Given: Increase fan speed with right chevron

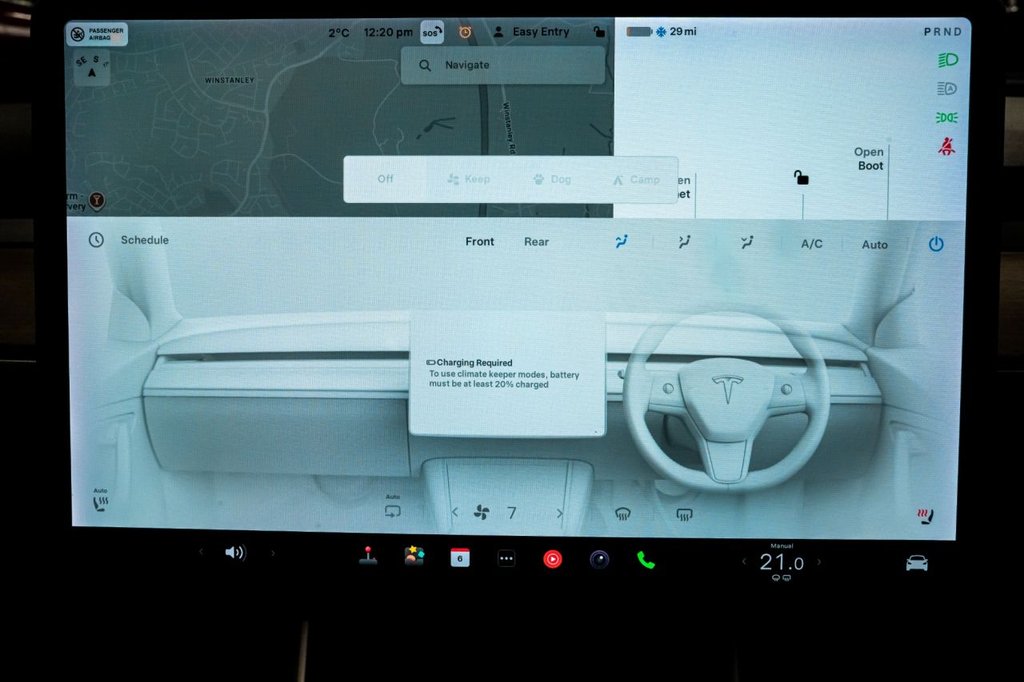Looking at the screenshot, I should (559, 512).
